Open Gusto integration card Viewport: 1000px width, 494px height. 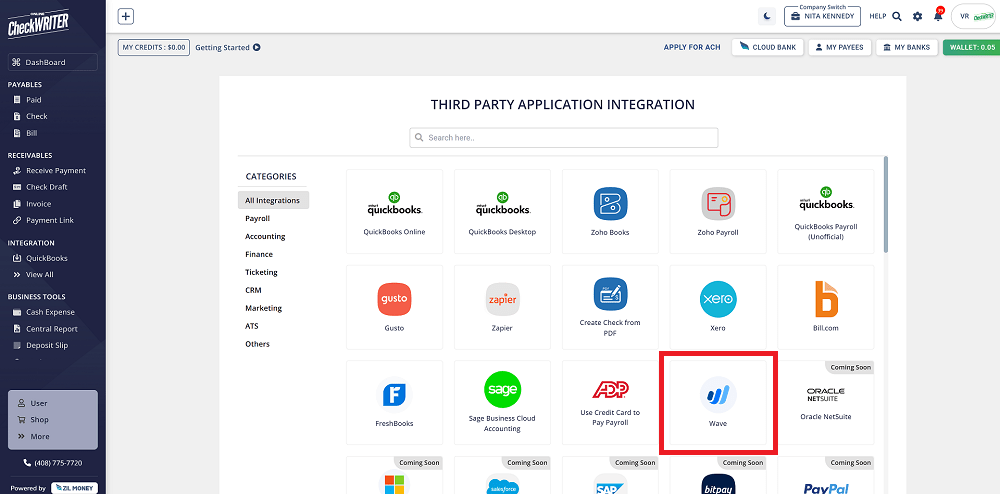[394, 307]
